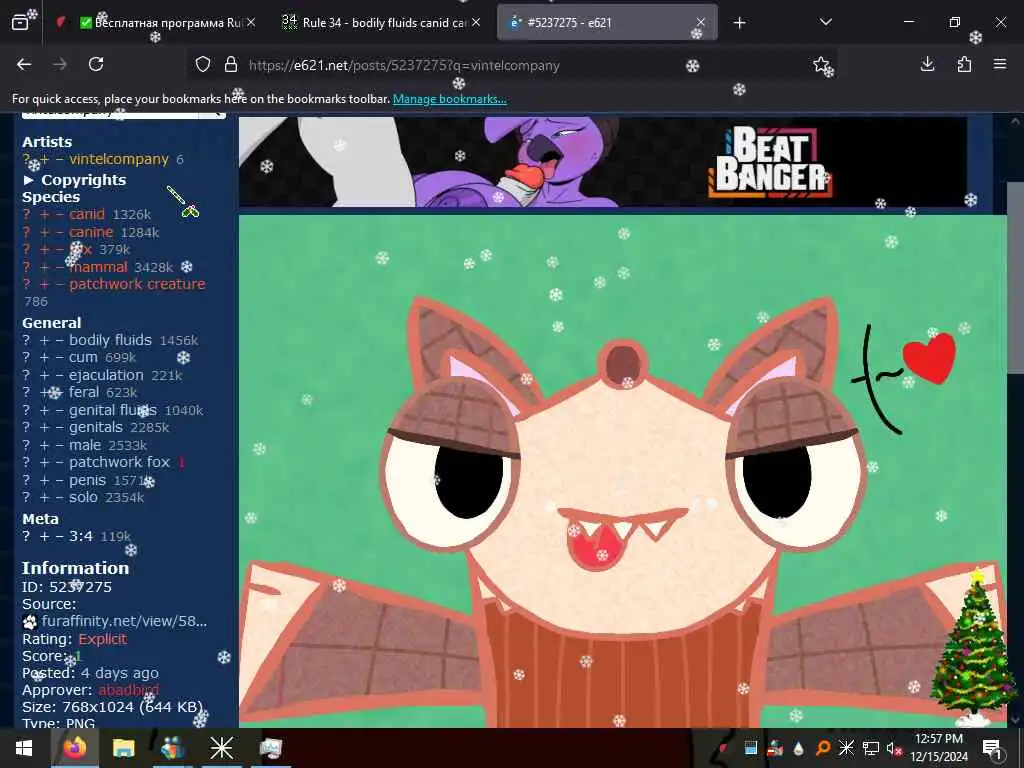Click the forward navigation arrow
This screenshot has height=768, width=1024.
[60, 64]
